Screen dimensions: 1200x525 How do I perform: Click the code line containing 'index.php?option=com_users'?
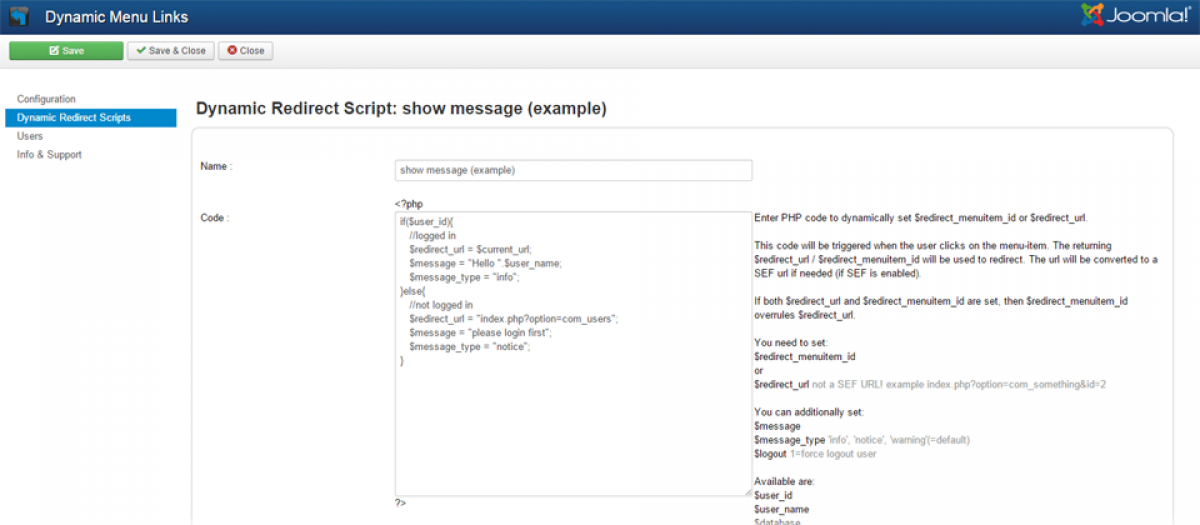(x=514, y=318)
